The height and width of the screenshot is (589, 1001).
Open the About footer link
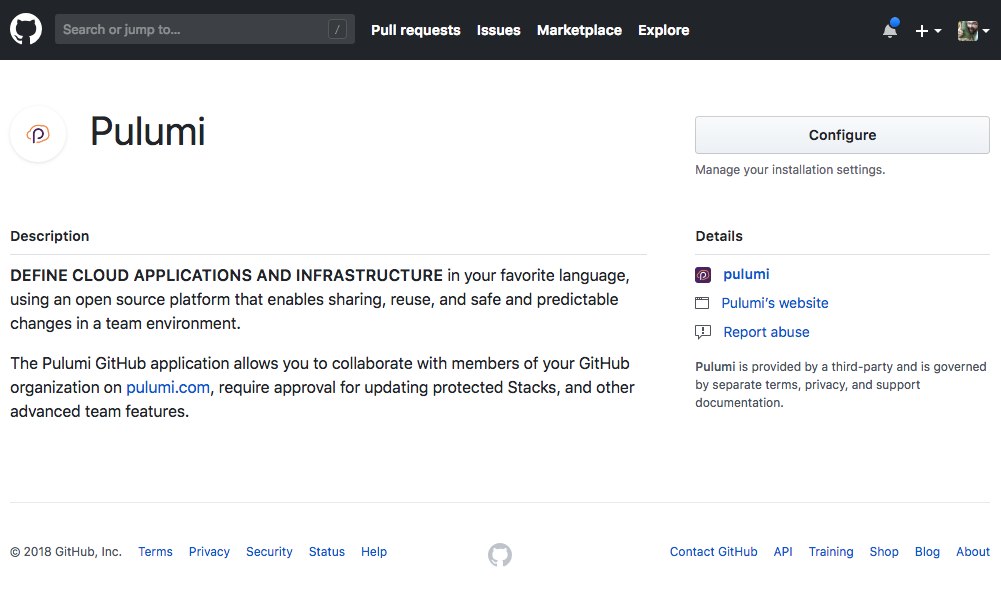tap(973, 551)
